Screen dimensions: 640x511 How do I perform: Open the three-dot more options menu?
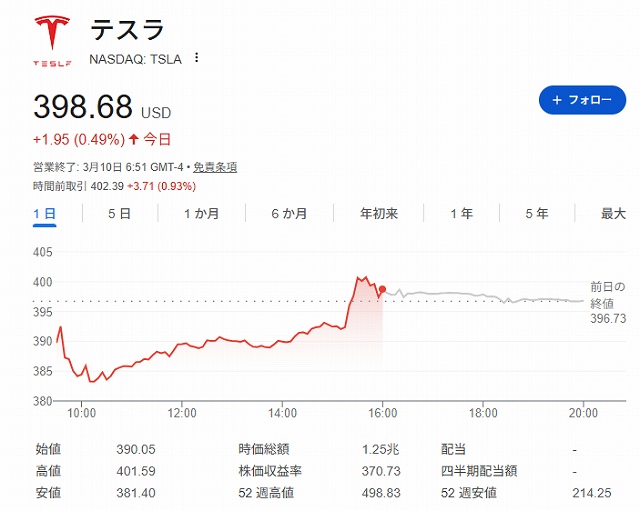click(x=197, y=58)
